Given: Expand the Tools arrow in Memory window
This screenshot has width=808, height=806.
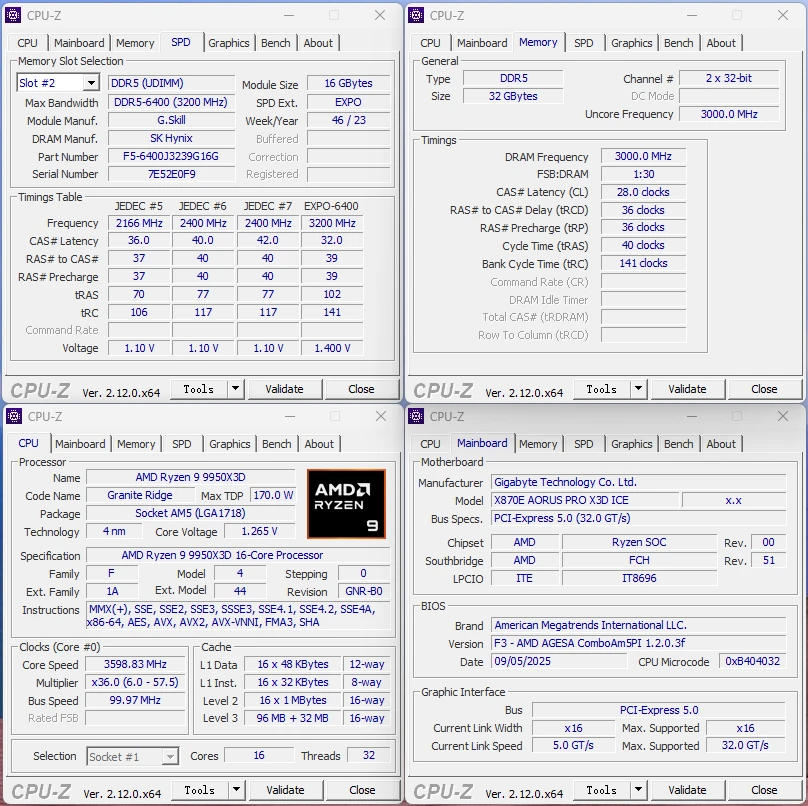Looking at the screenshot, I should coord(638,389).
